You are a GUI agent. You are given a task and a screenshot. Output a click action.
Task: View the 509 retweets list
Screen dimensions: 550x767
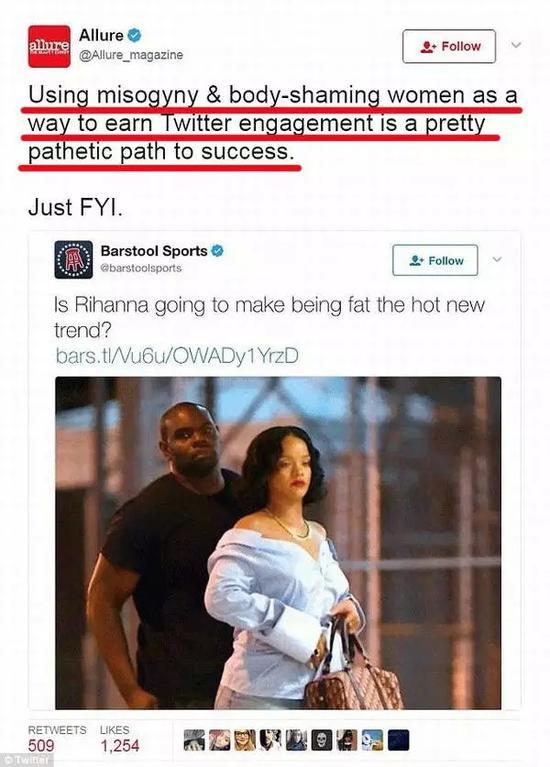[57, 738]
